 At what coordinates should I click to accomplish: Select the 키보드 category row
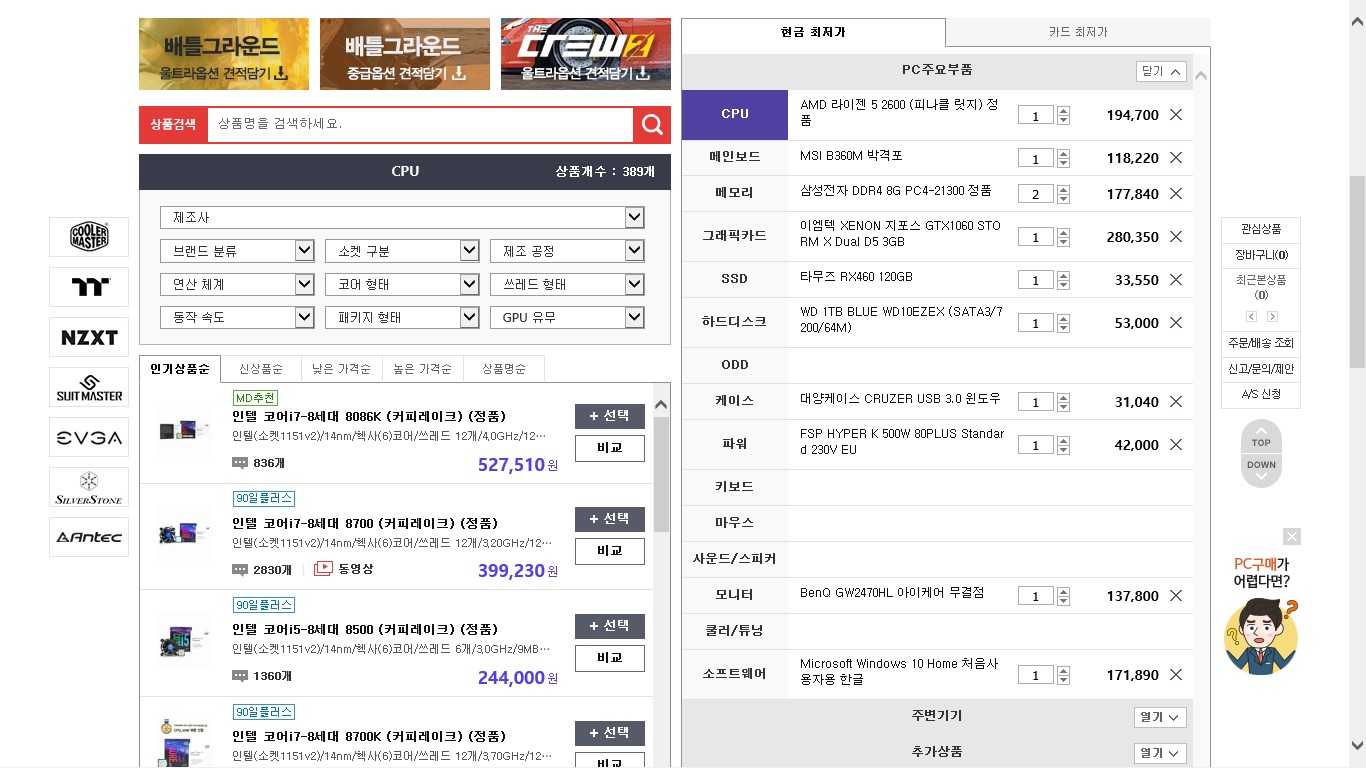point(735,487)
